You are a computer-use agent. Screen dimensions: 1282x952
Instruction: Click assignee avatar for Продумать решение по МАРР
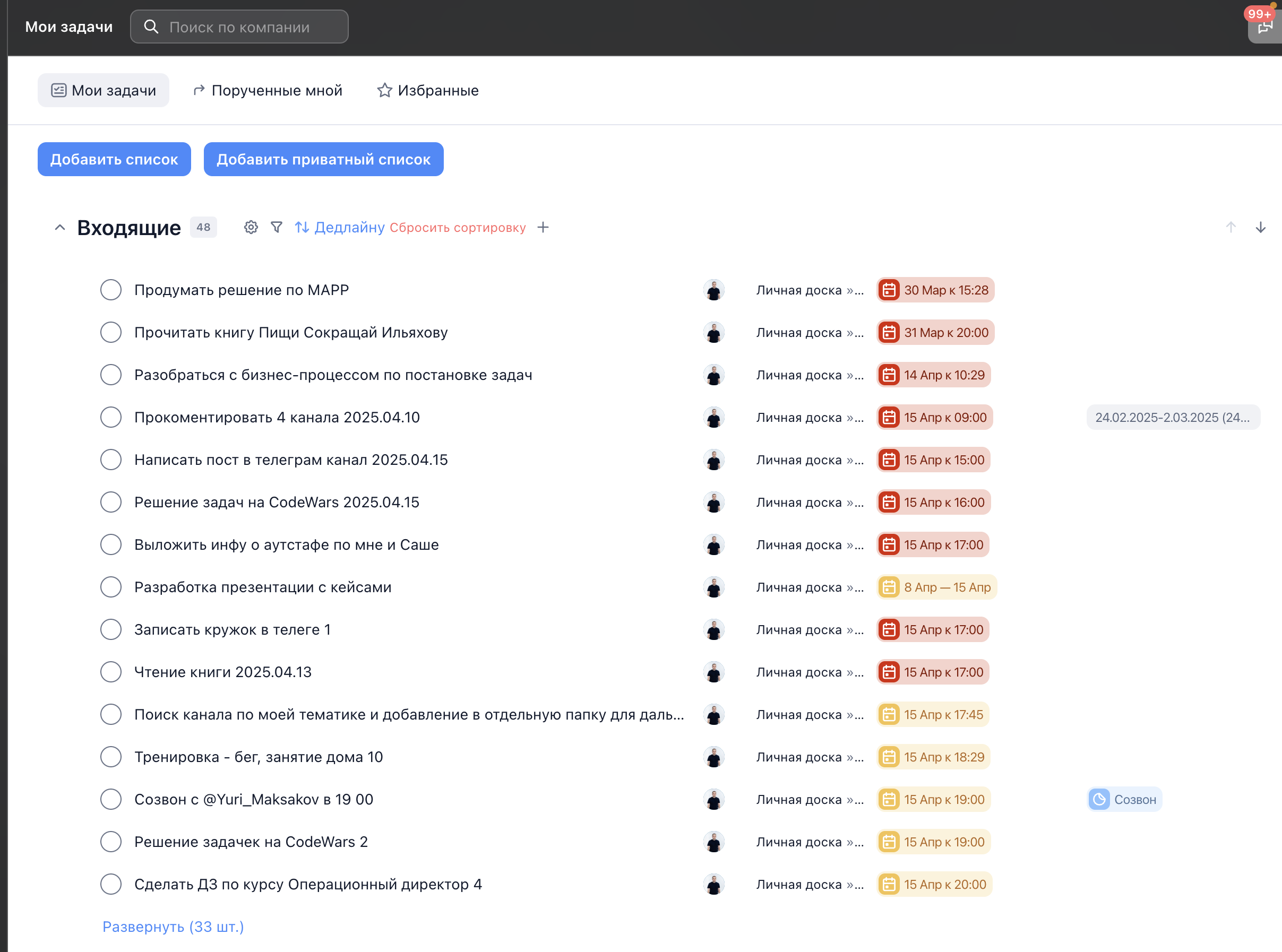tap(713, 290)
